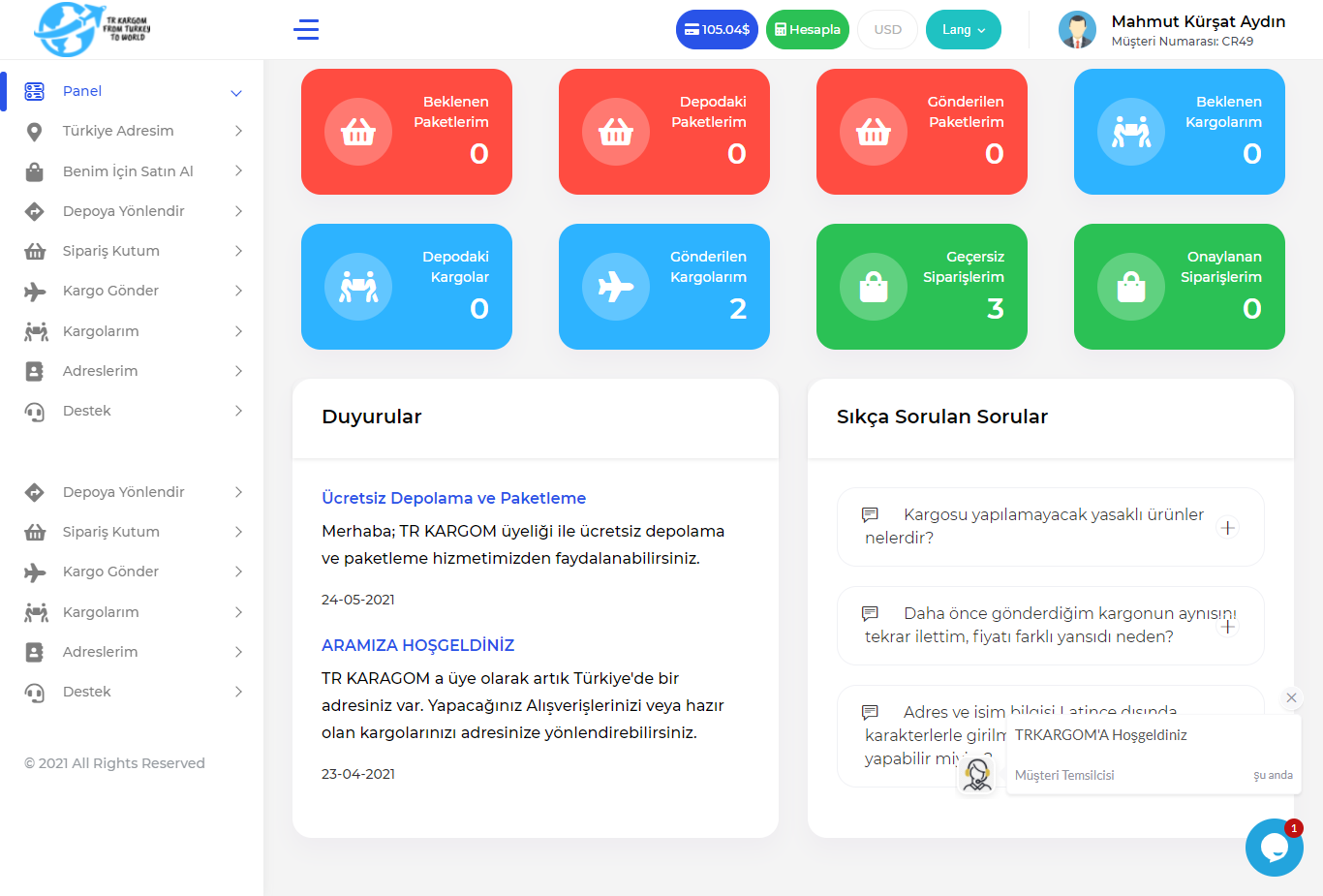Open the Onaylanan Siparişlerim card
The image size is (1323, 896).
tap(1179, 287)
